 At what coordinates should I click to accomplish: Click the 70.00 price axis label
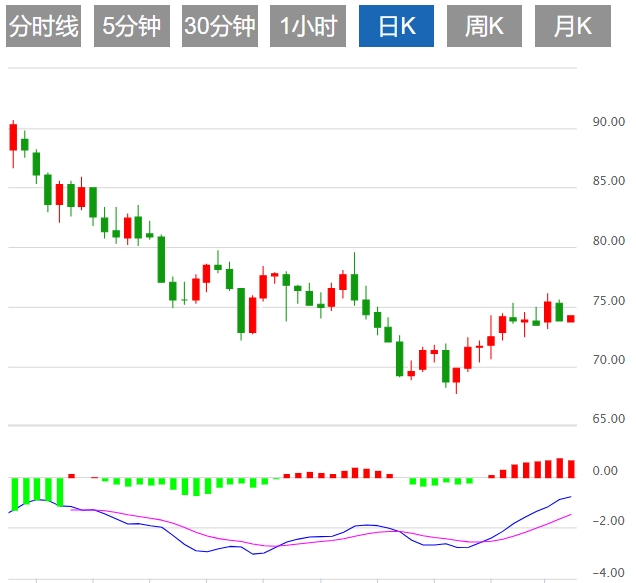(608, 359)
